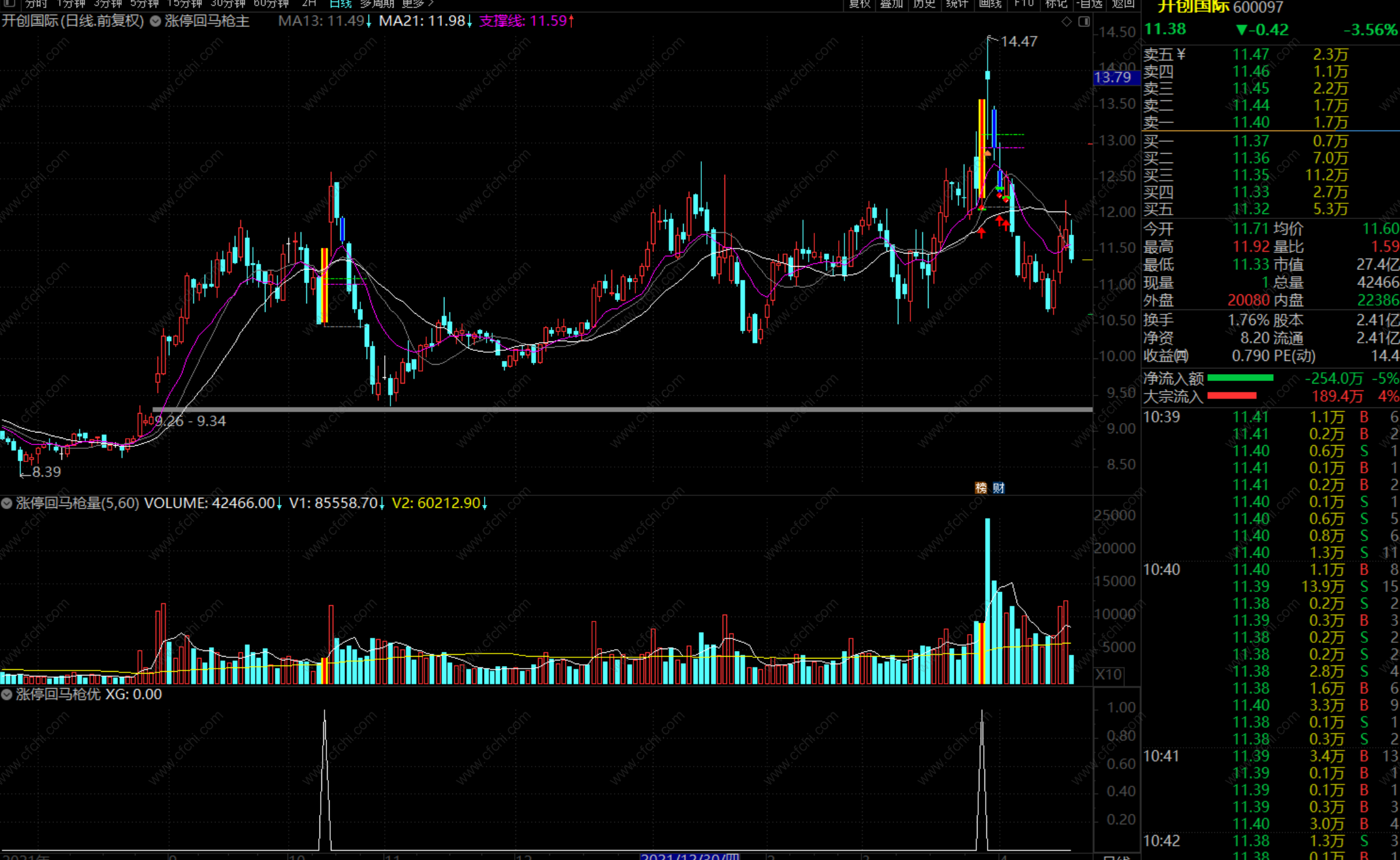Switch to the 60分钟 period tab
The height and width of the screenshot is (860, 1400).
pyautogui.click(x=271, y=3)
